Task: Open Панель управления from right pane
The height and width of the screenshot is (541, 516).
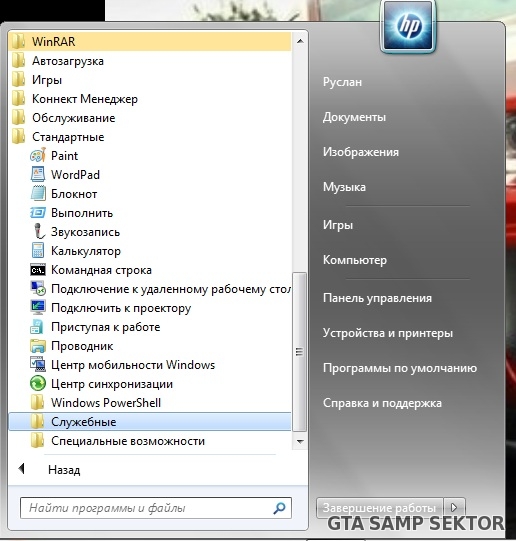Action: pyautogui.click(x=377, y=298)
